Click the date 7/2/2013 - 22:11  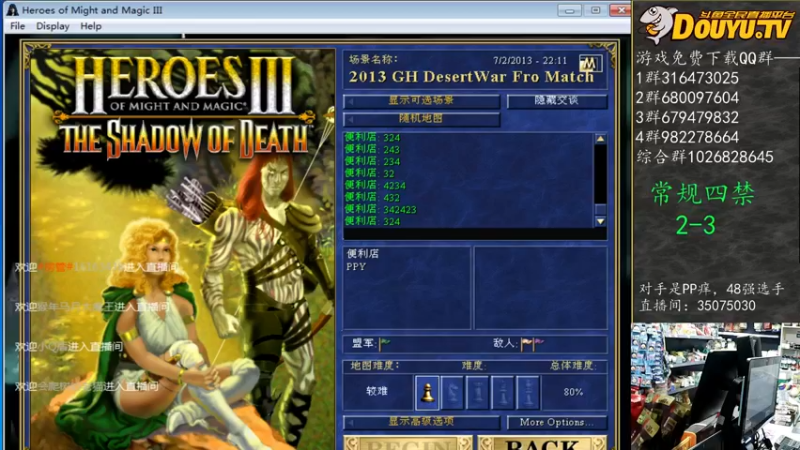[x=530, y=61]
